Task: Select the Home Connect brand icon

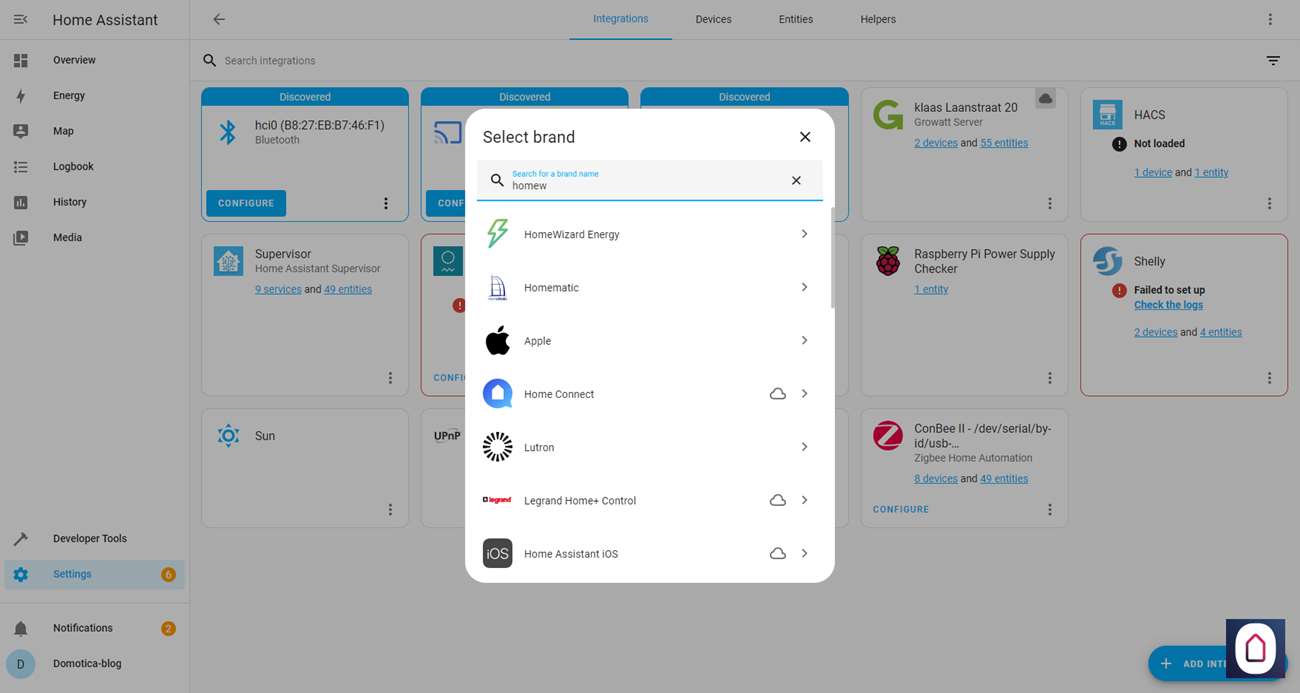Action: point(497,394)
